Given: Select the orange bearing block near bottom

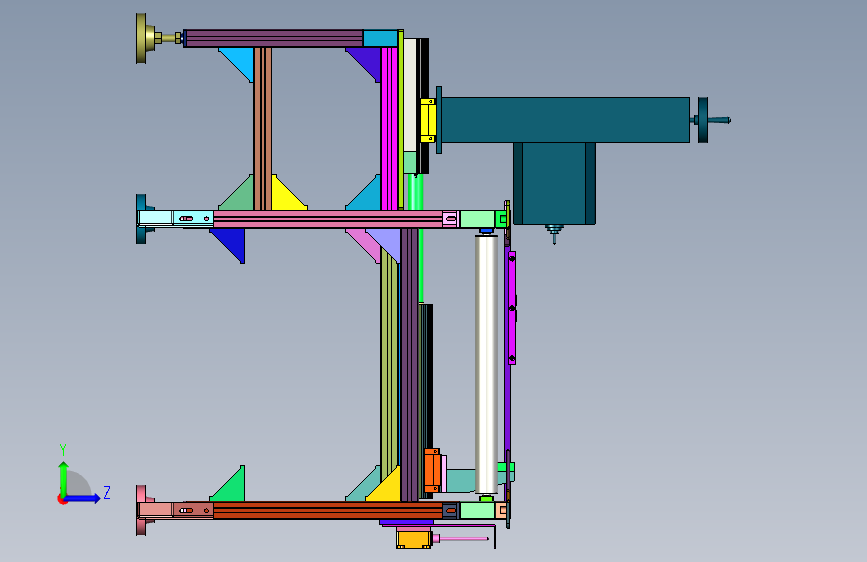Looking at the screenshot, I should [x=432, y=470].
